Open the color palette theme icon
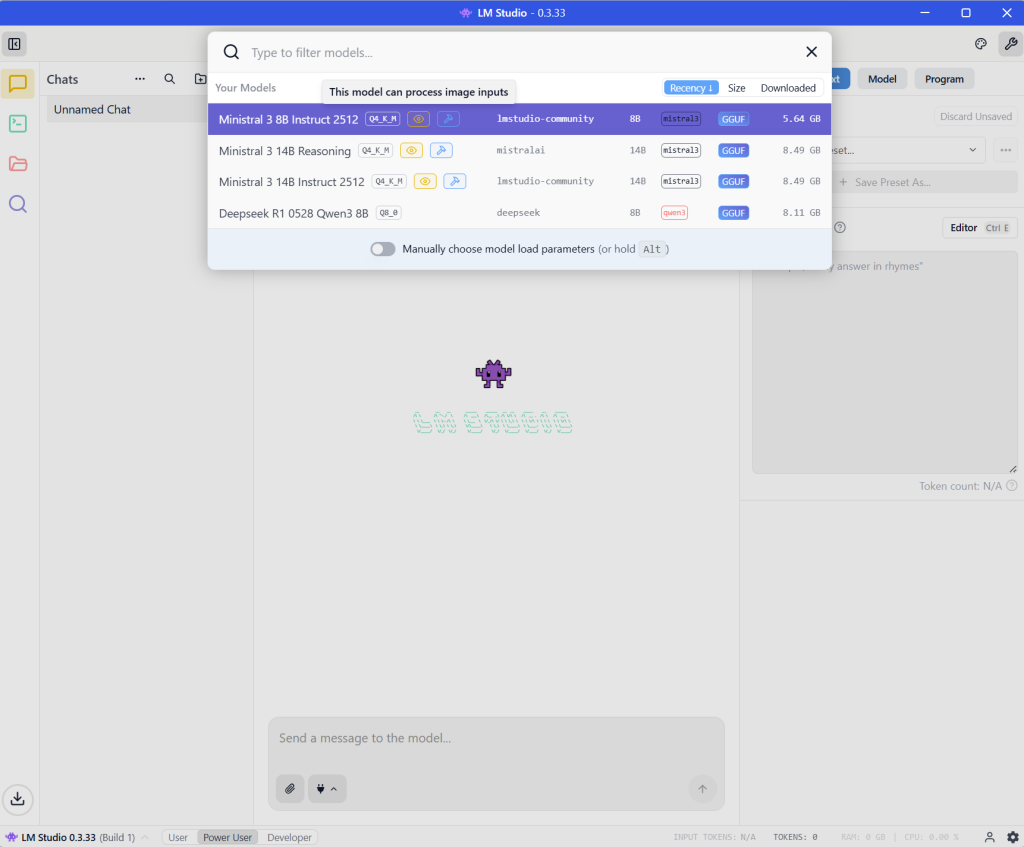This screenshot has width=1024, height=847. [980, 44]
